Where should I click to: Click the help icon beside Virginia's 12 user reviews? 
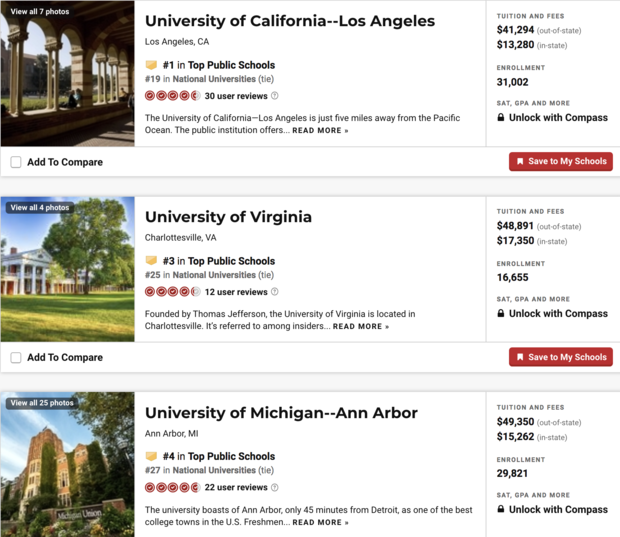click(275, 292)
